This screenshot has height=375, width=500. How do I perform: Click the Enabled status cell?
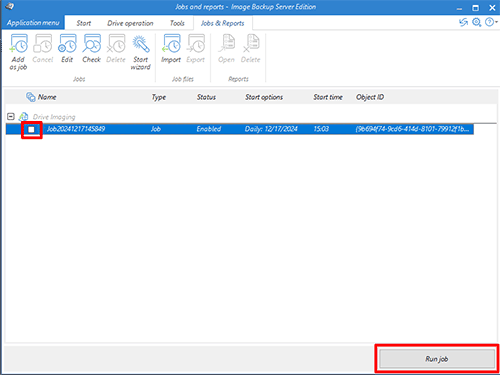[209, 129]
